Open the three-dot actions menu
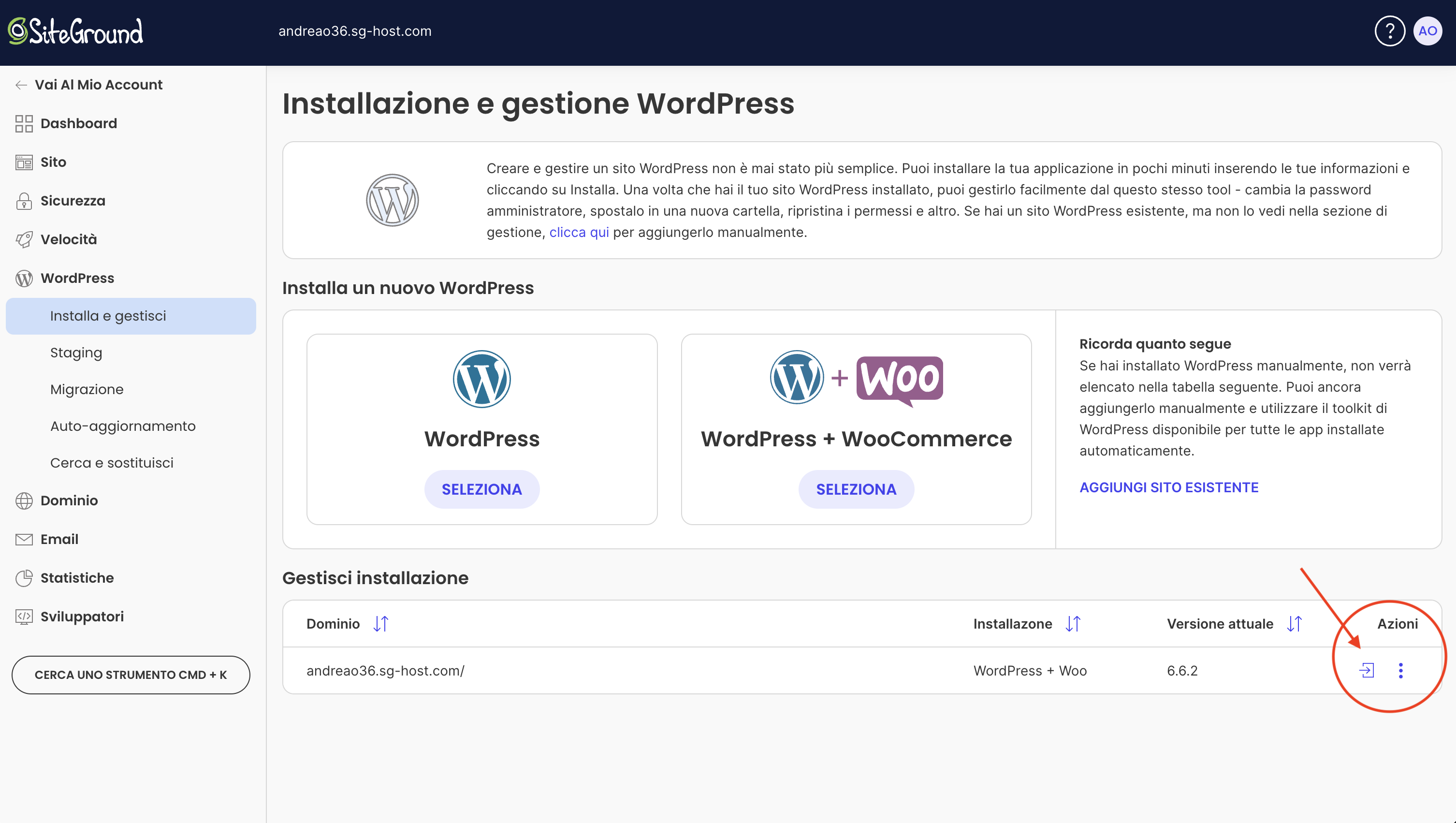Image resolution: width=1456 pixels, height=823 pixels. coord(1400,670)
